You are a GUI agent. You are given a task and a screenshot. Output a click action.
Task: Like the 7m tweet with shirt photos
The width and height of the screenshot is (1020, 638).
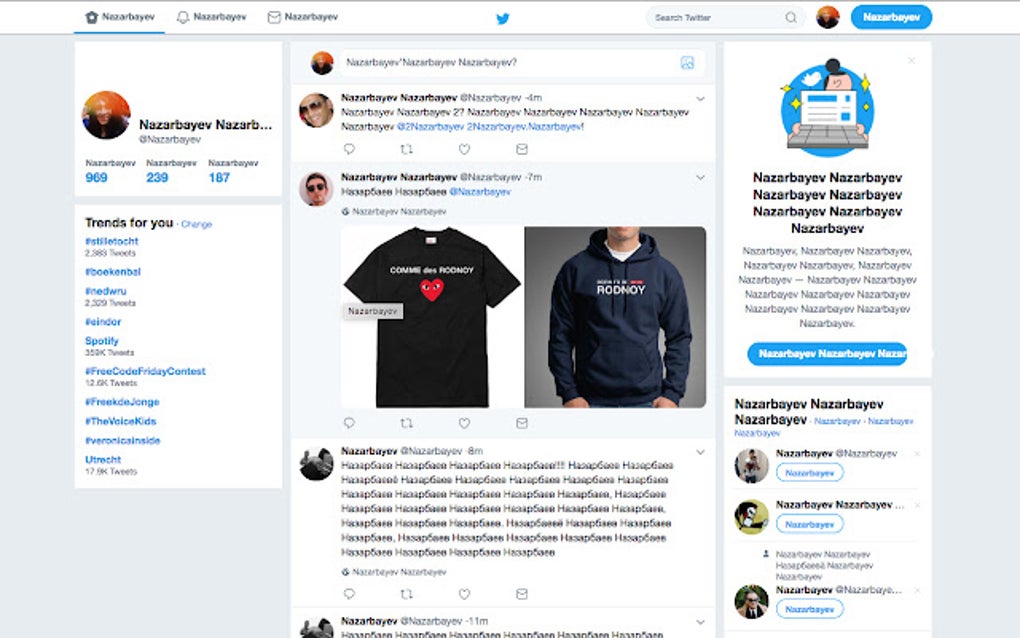pos(464,423)
